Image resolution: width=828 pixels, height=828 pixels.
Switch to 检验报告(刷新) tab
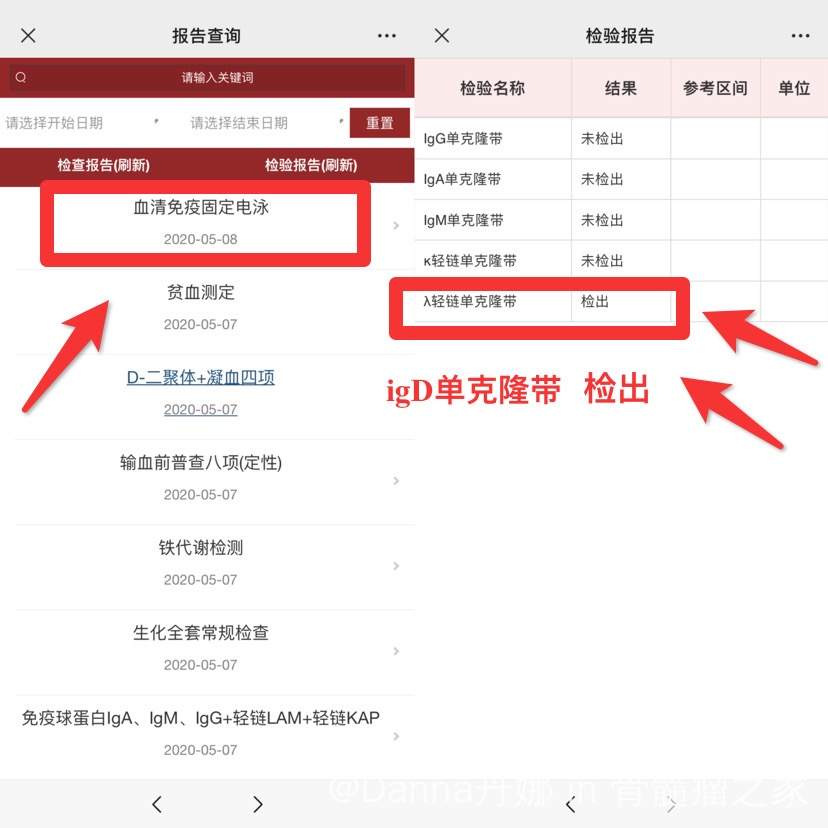(x=310, y=165)
